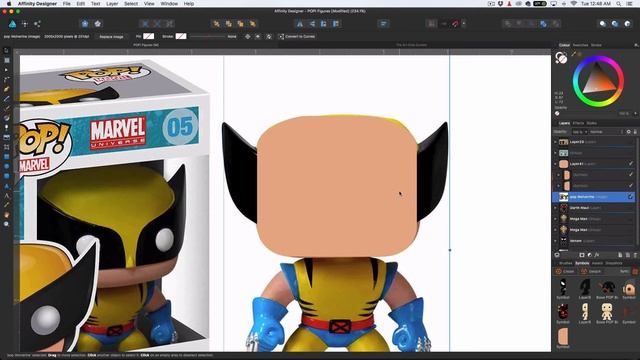The height and width of the screenshot is (360, 640).
Task: Toggle visibility of pop Wolverine layer
Action: click(631, 197)
